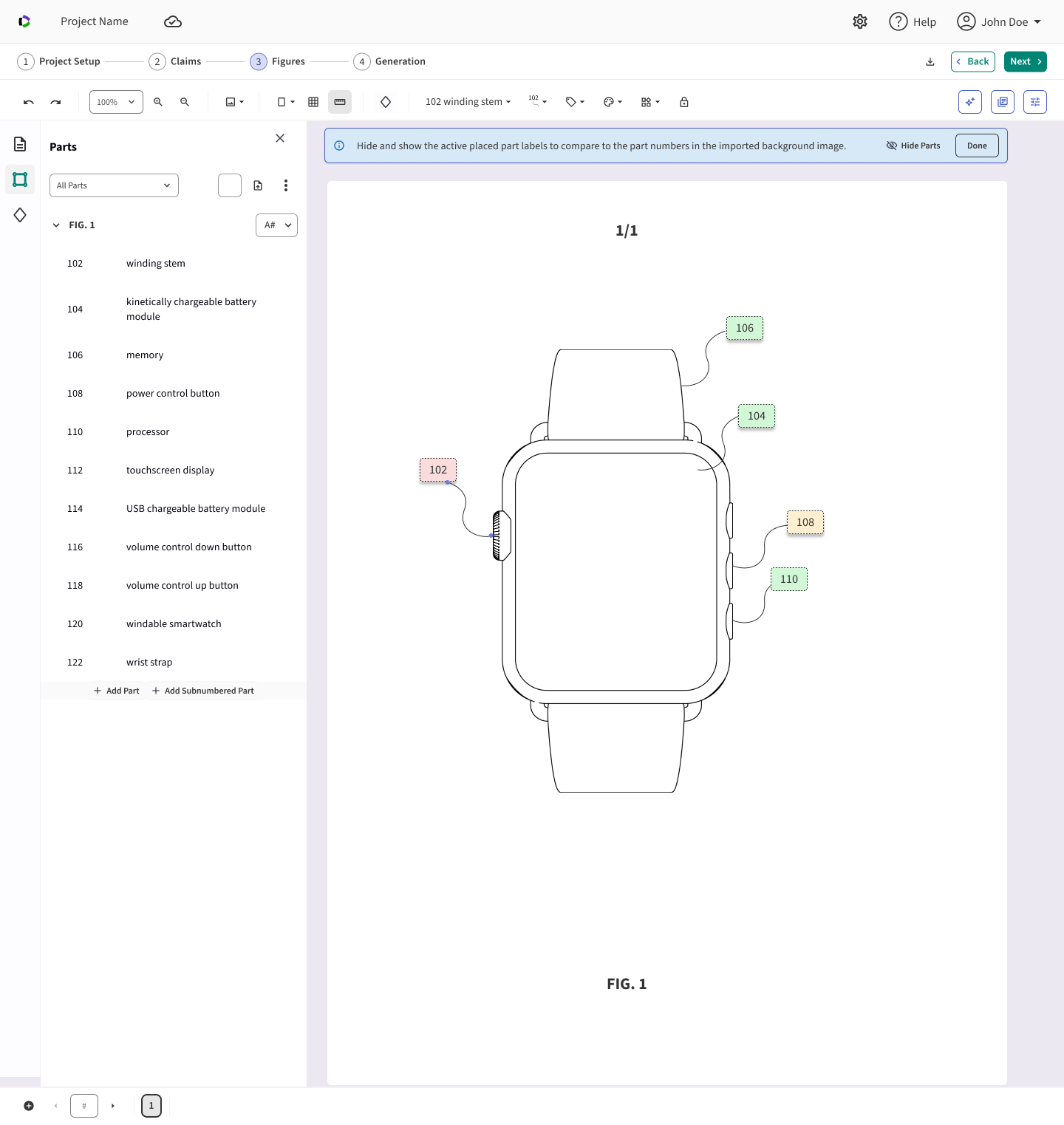The image size is (1064, 1125).
Task: Open the settings gear icon
Action: pos(860,21)
